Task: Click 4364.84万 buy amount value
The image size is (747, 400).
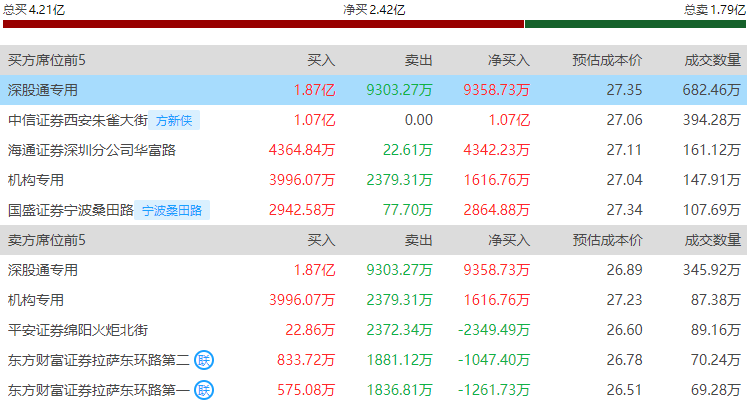Action: pos(302,150)
